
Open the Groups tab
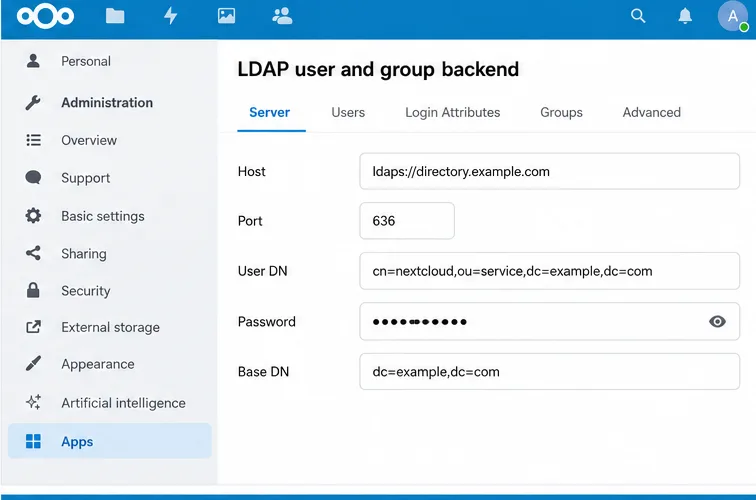561,112
